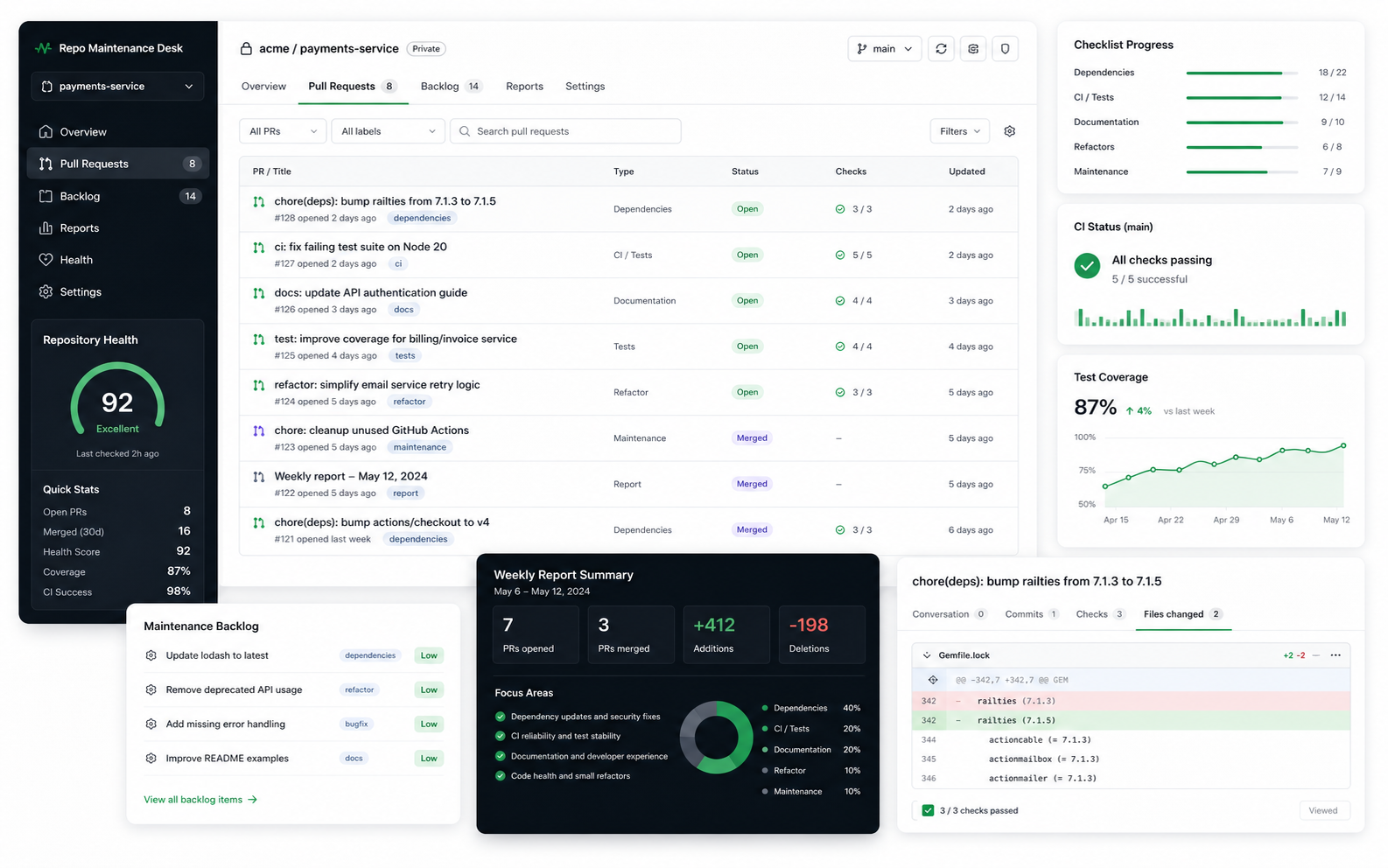Toggle the 3 / 3 checks passed checkbox
1388x868 pixels.
928,811
